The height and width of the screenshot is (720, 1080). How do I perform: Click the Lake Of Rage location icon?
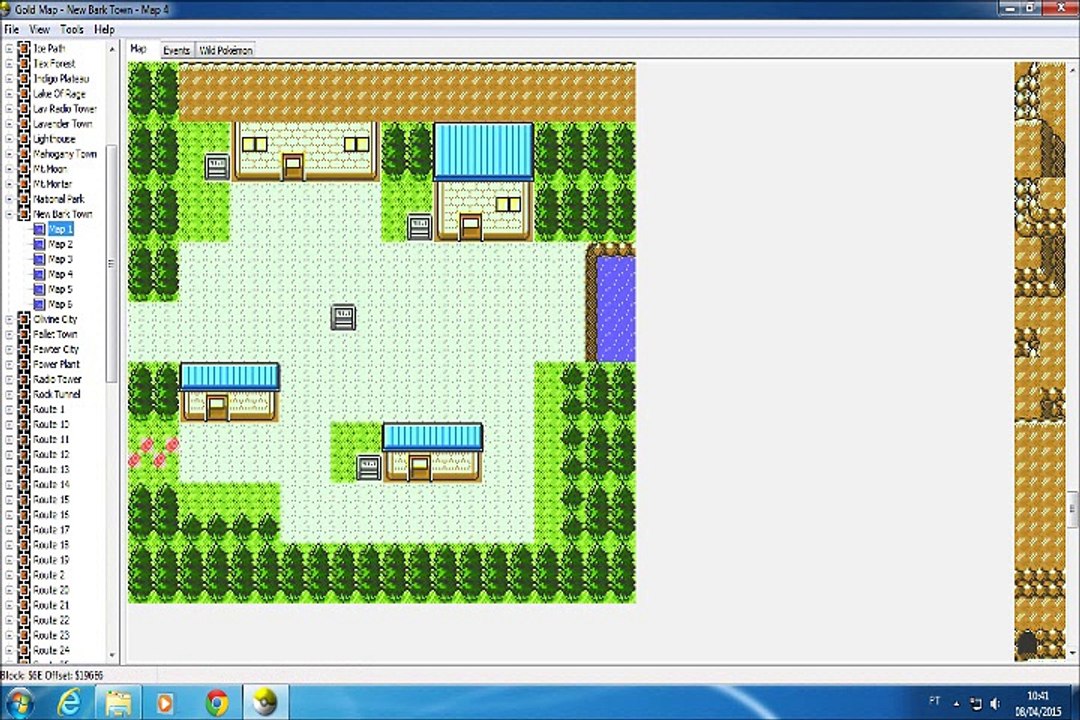tap(24, 94)
